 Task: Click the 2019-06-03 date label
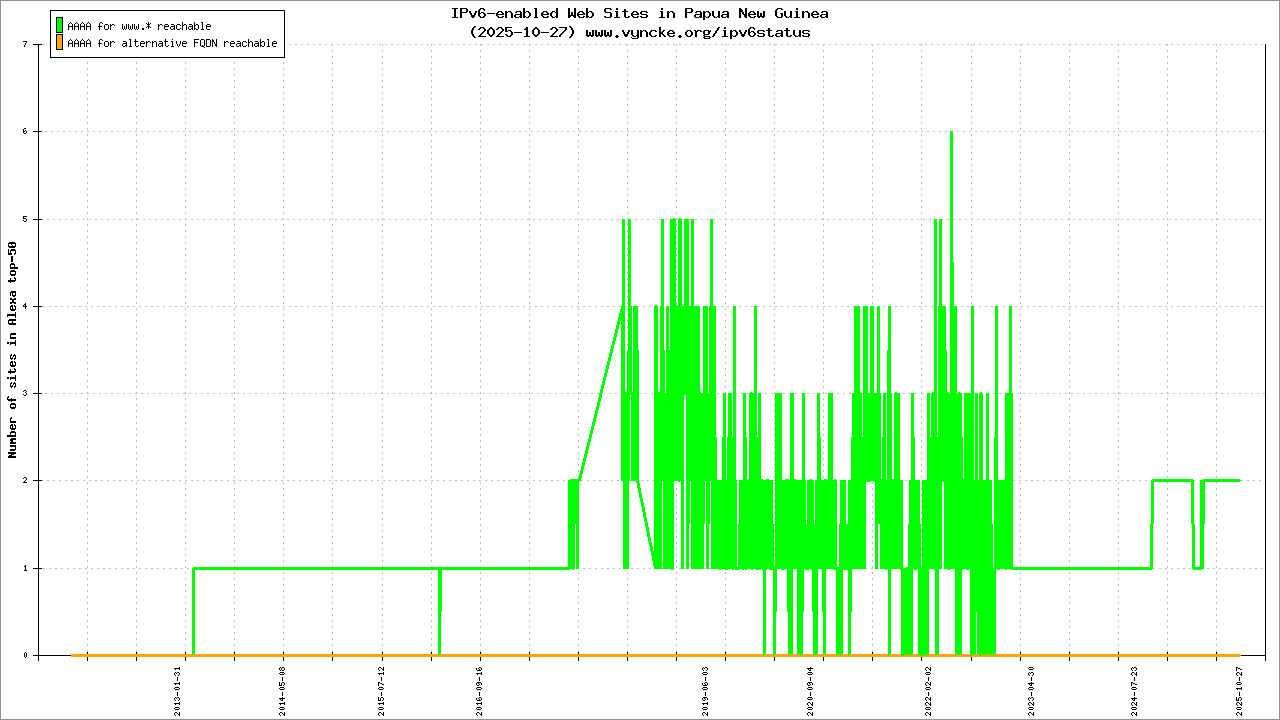(x=706, y=686)
